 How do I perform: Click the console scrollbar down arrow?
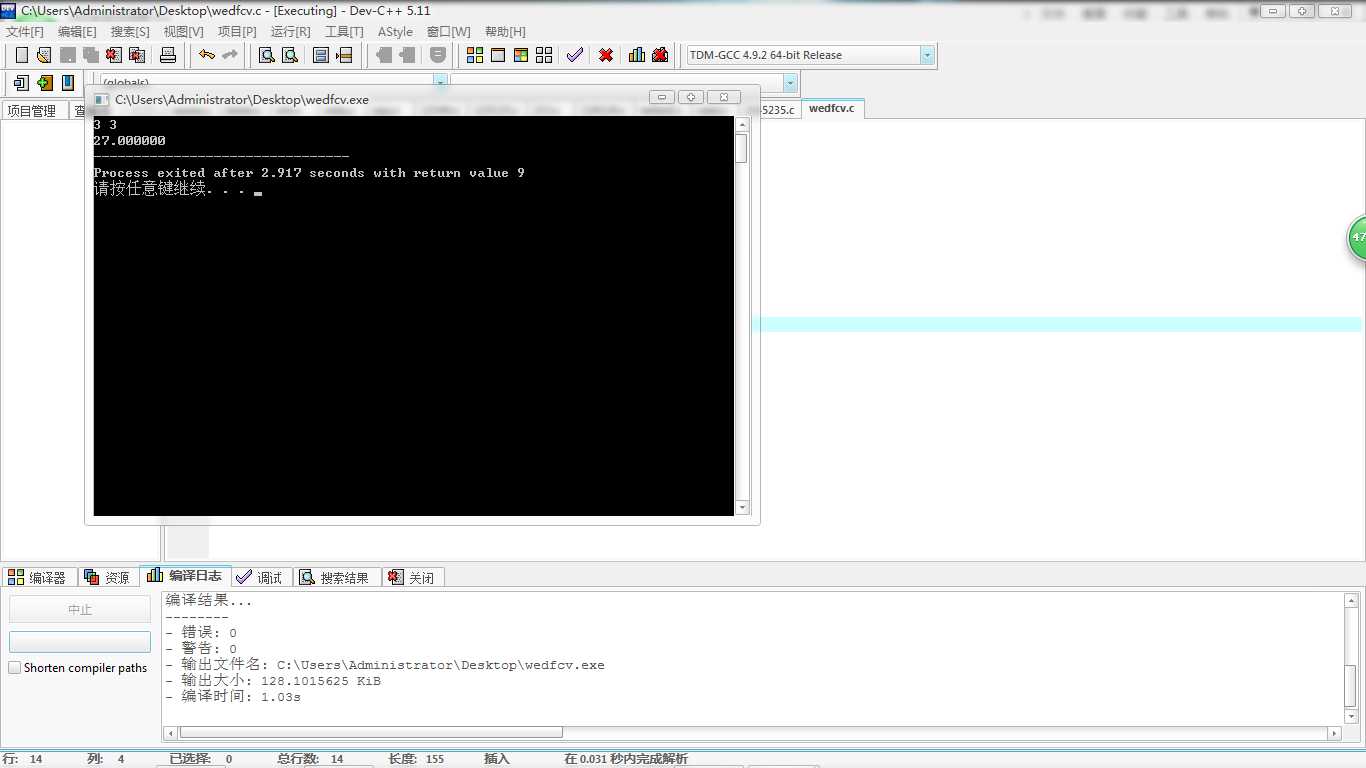(x=741, y=508)
